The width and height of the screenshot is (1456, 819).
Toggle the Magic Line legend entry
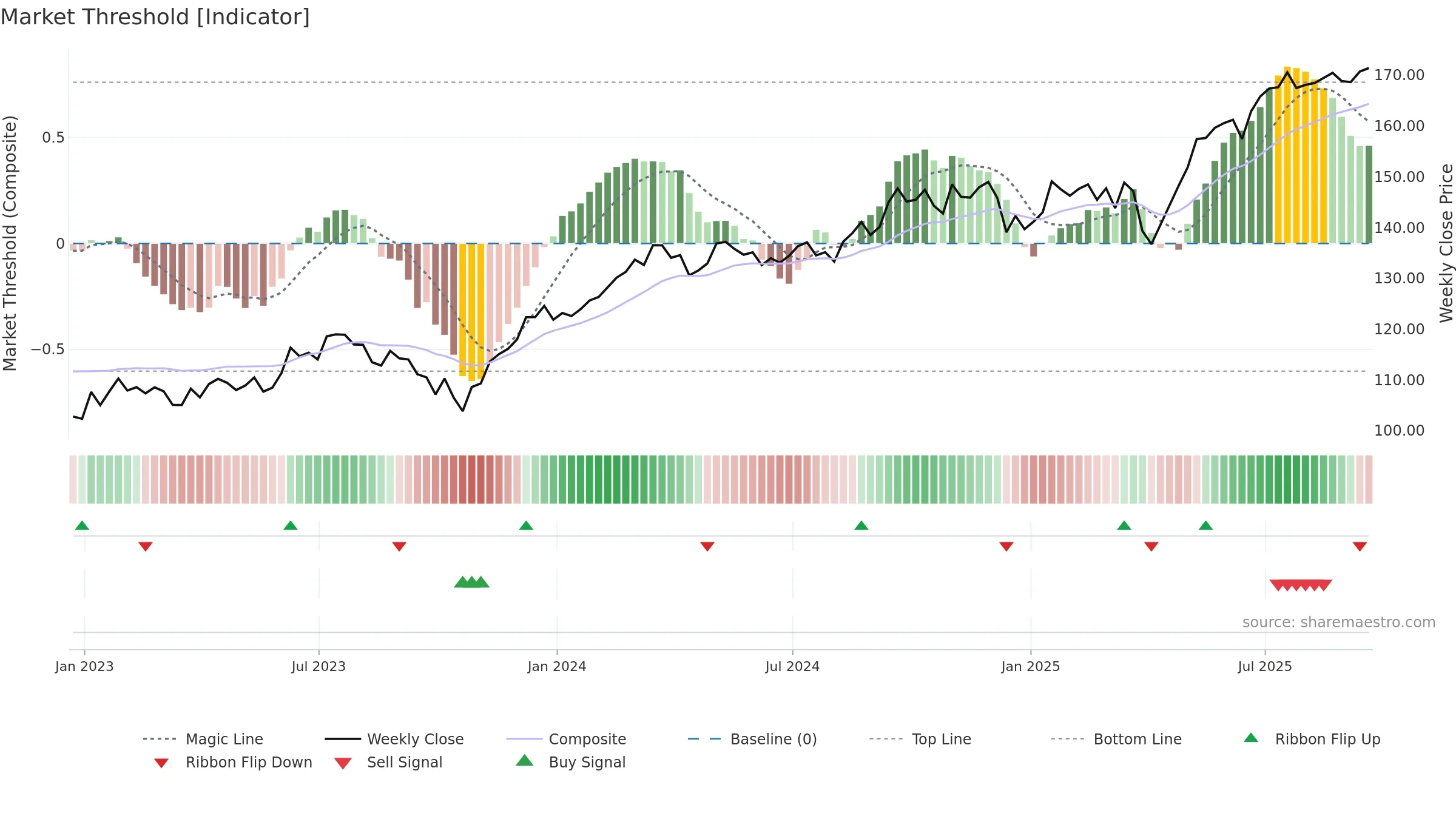pos(203,739)
